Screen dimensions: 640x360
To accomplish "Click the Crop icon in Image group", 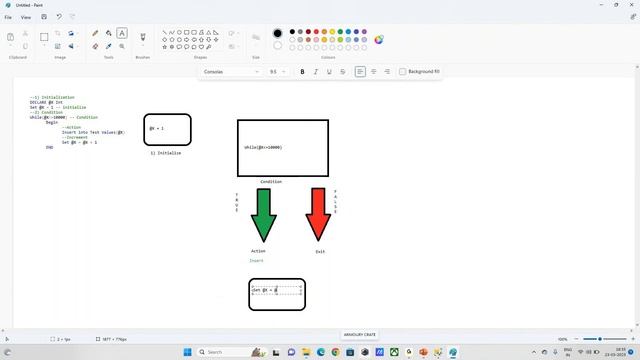I will click(x=58, y=33).
